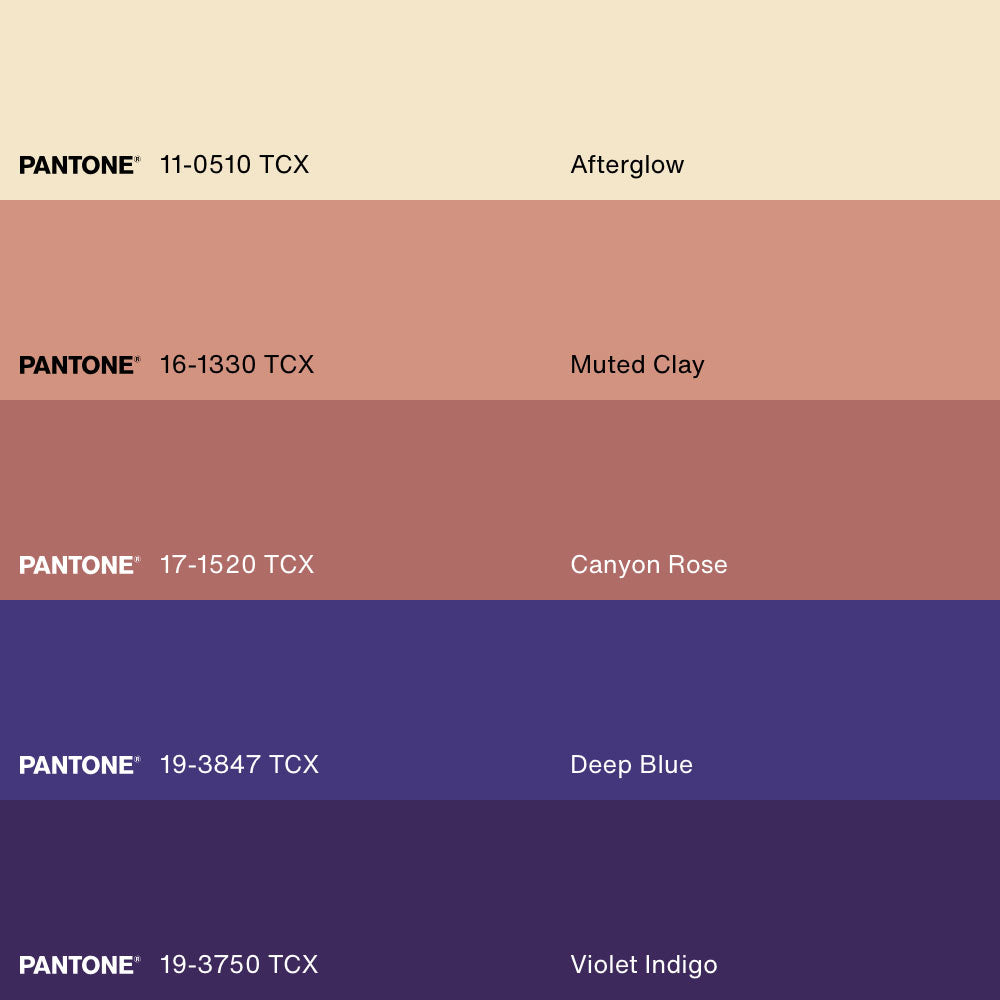Click the Violet Indigo name label
Screen dimensions: 1000x1000
click(644, 965)
